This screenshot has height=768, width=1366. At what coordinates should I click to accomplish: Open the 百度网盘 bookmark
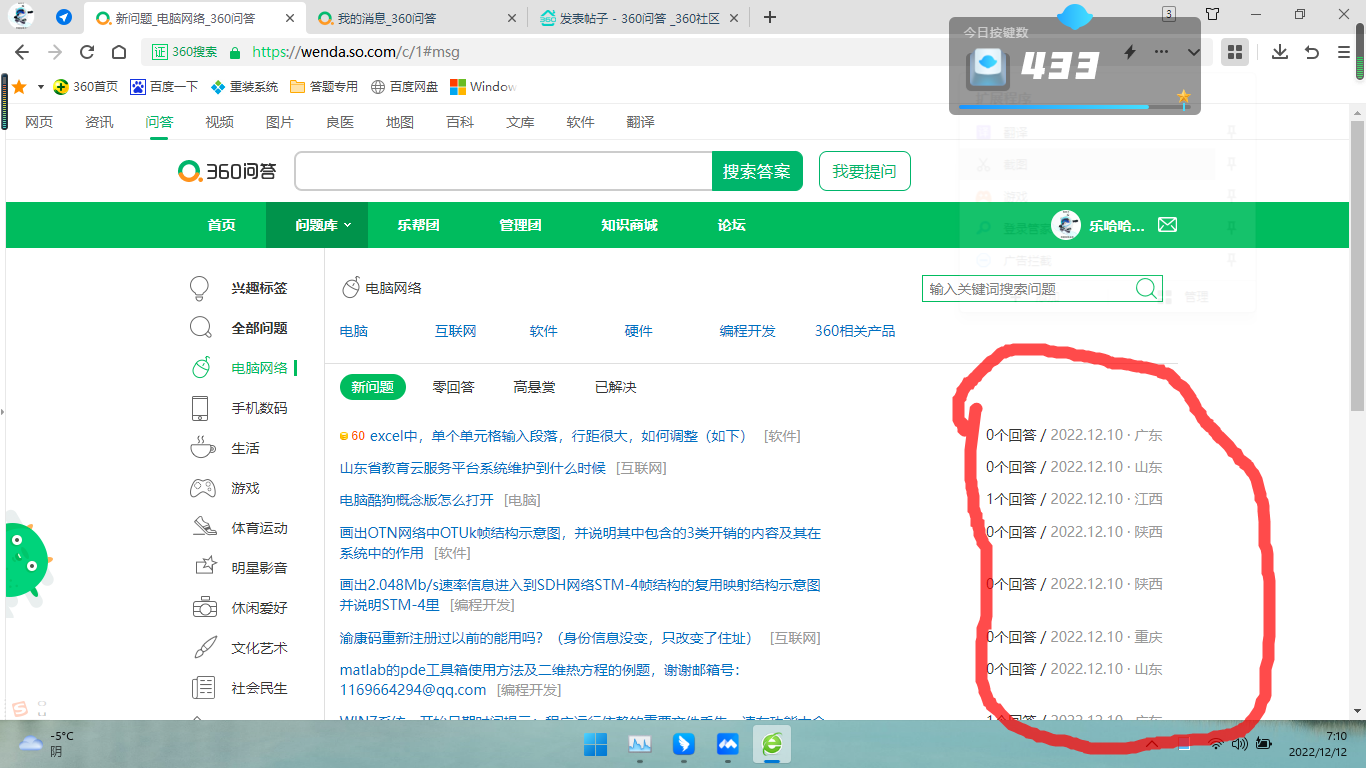[404, 87]
